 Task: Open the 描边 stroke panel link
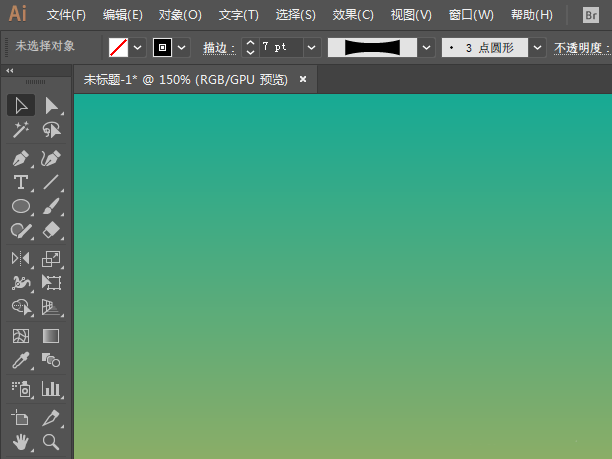(x=219, y=48)
